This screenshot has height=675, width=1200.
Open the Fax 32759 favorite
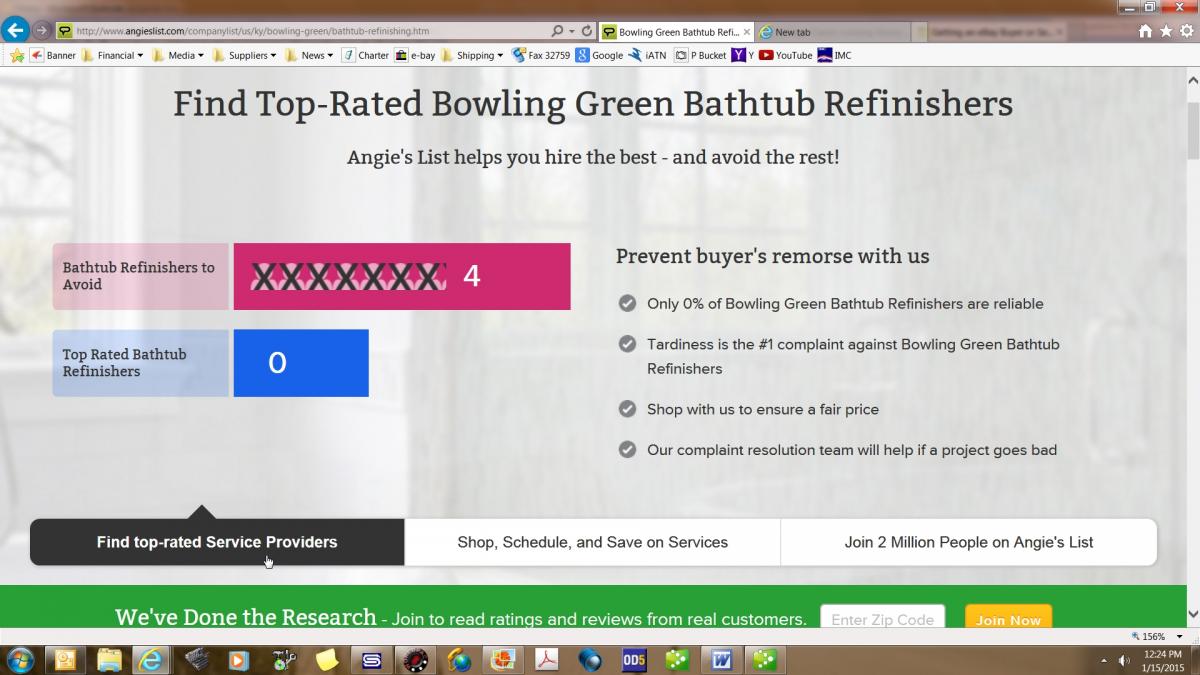point(541,55)
